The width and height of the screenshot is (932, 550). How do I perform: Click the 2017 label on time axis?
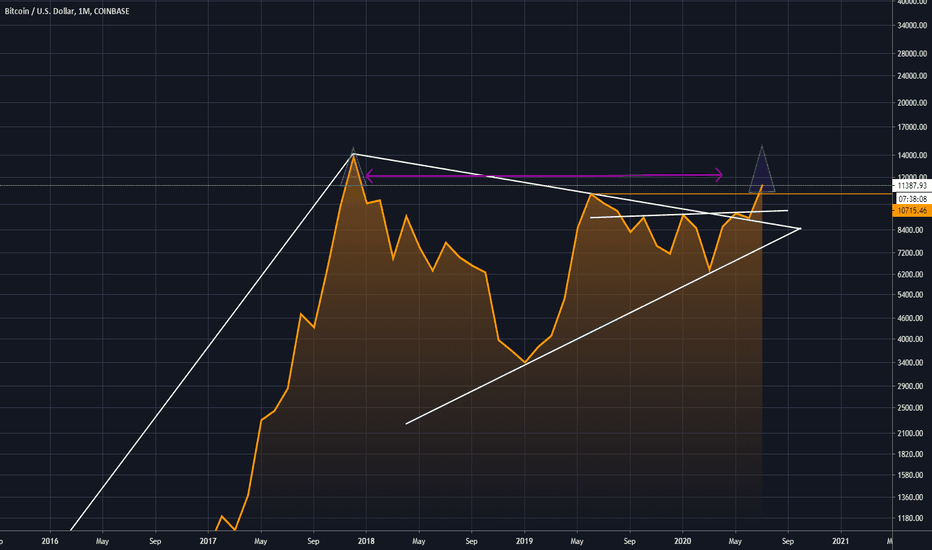point(208,541)
